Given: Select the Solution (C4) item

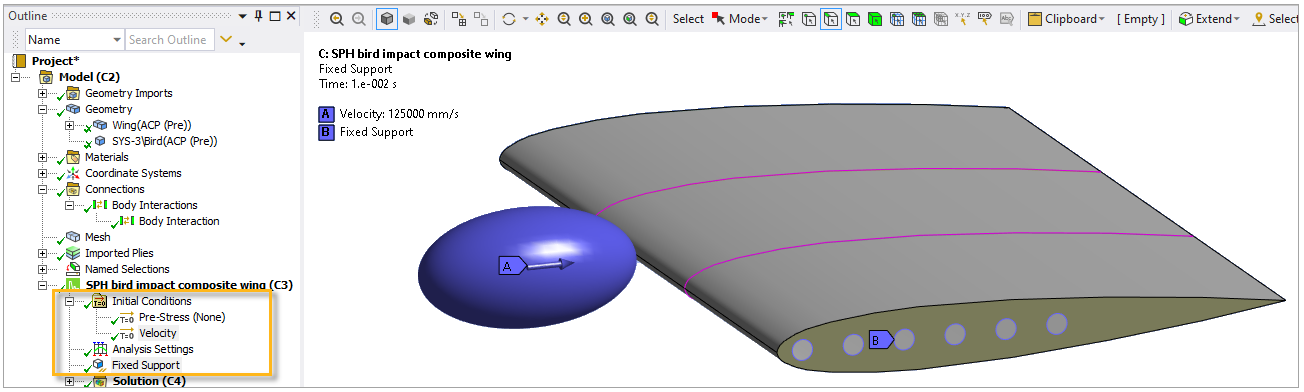Looking at the screenshot, I should point(148,381).
